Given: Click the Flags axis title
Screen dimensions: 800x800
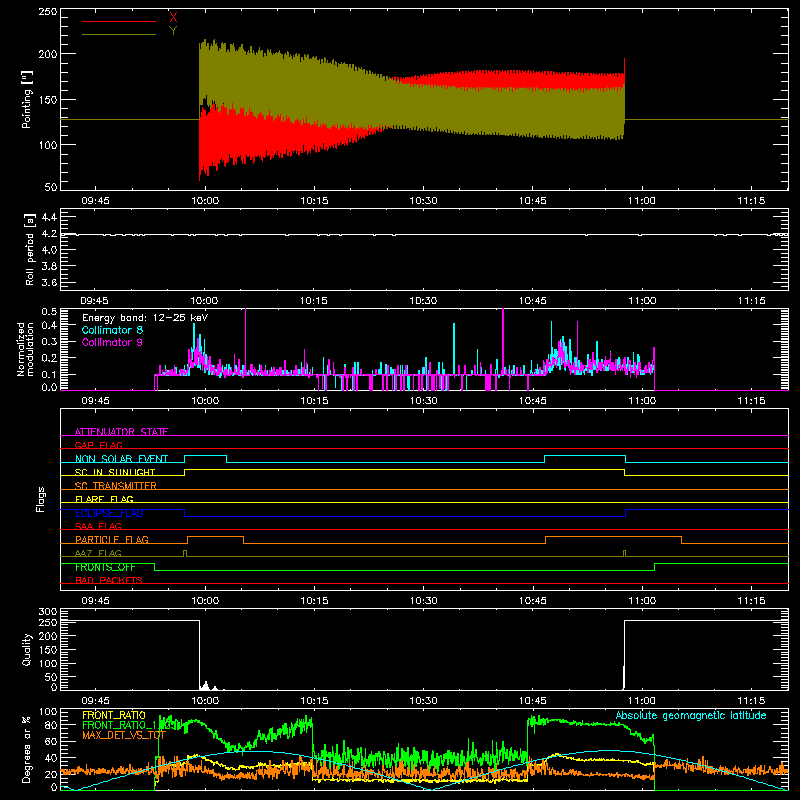Looking at the screenshot, I should click(40, 499).
